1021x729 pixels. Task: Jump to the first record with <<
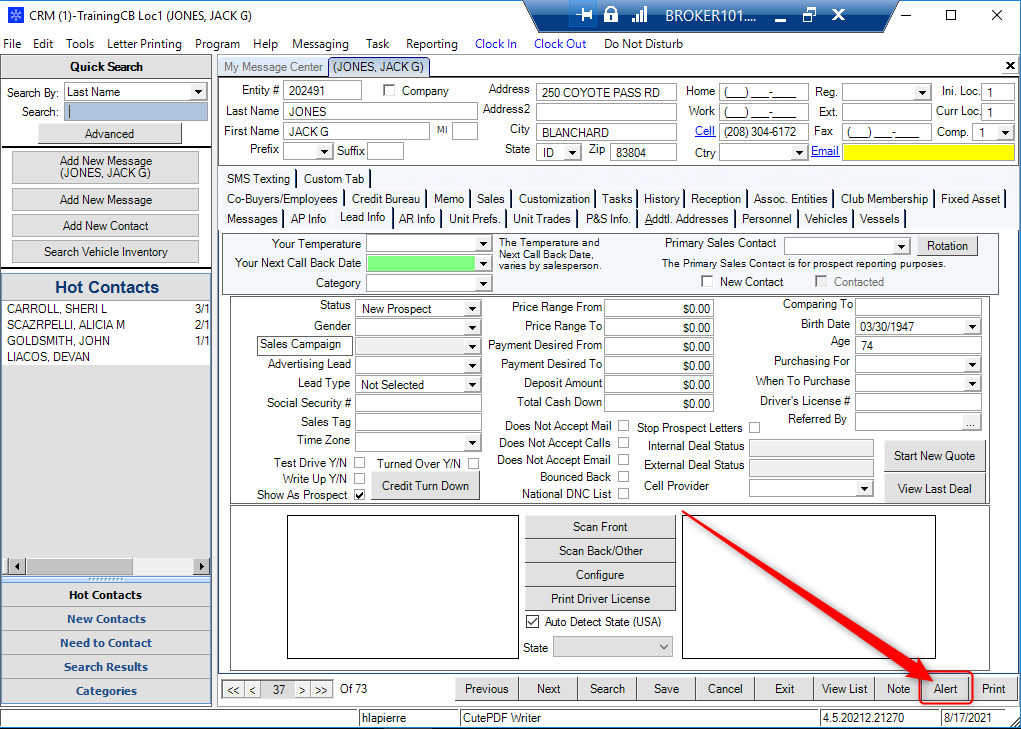pyautogui.click(x=233, y=690)
